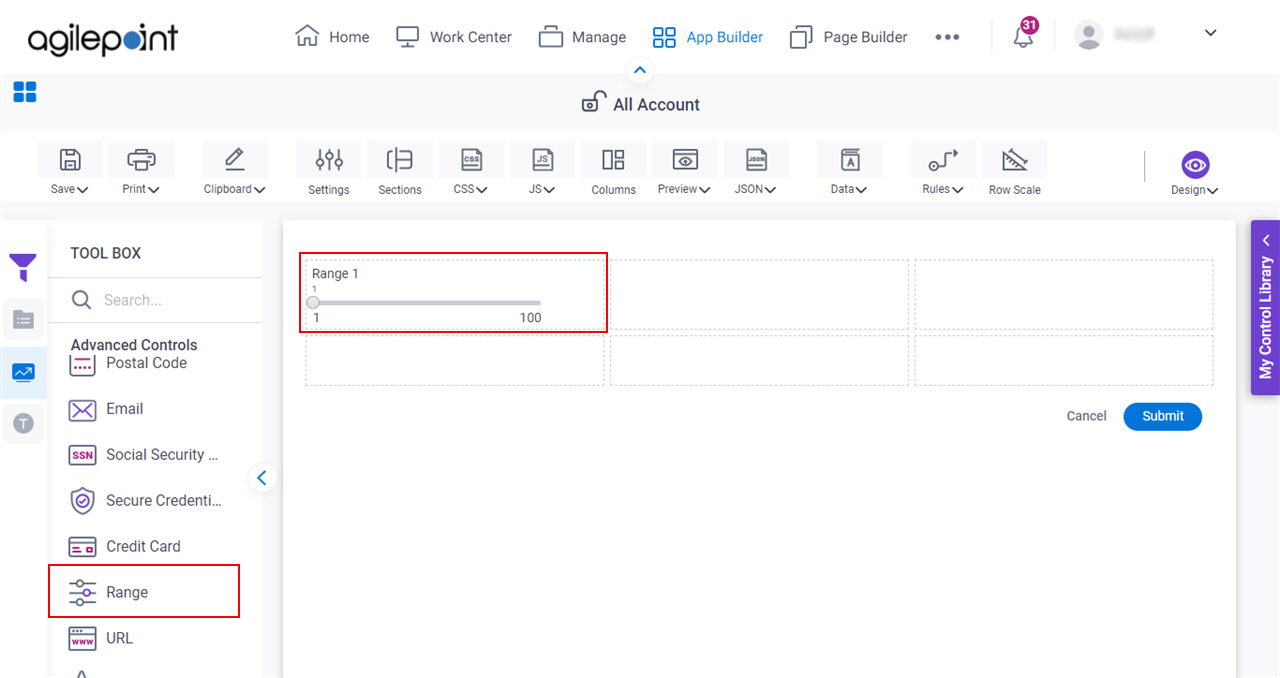This screenshot has width=1280, height=678.
Task: Open the more options ellipsis menu
Action: [x=947, y=37]
